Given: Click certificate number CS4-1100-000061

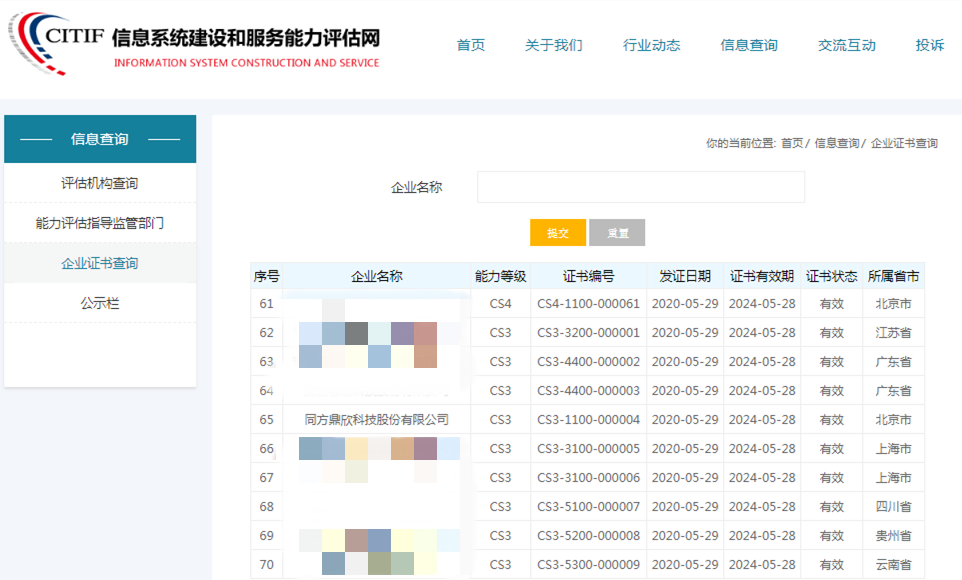Looking at the screenshot, I should (588, 304).
